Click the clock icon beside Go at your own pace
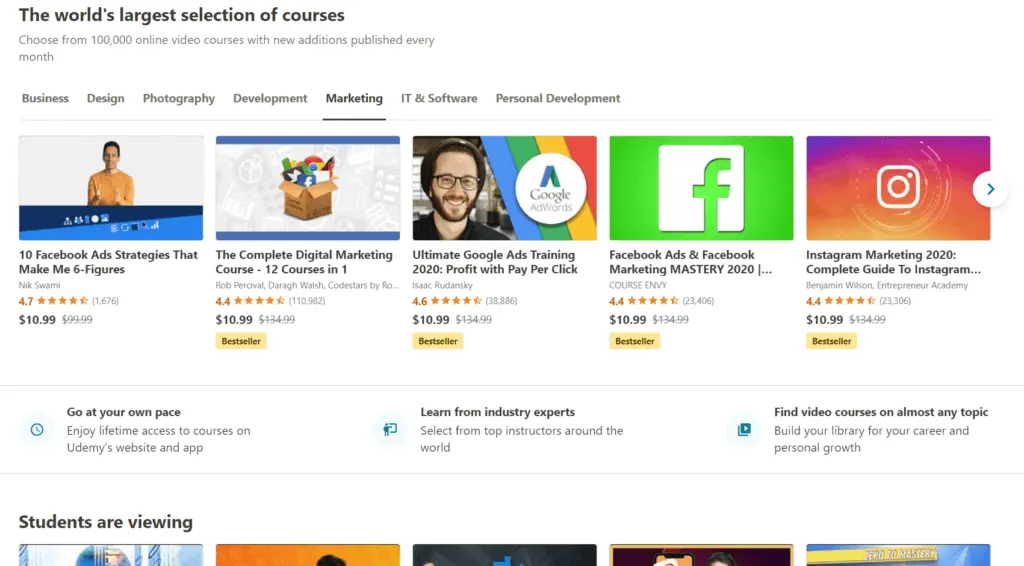The width and height of the screenshot is (1024, 566). (x=37, y=430)
